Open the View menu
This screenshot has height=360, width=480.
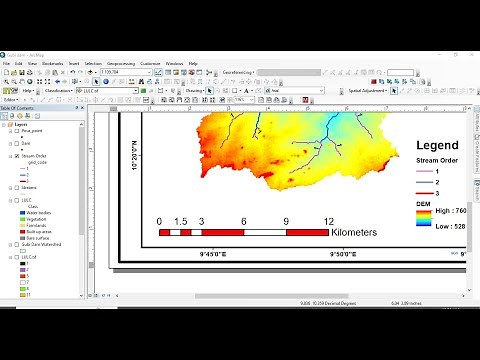point(32,63)
